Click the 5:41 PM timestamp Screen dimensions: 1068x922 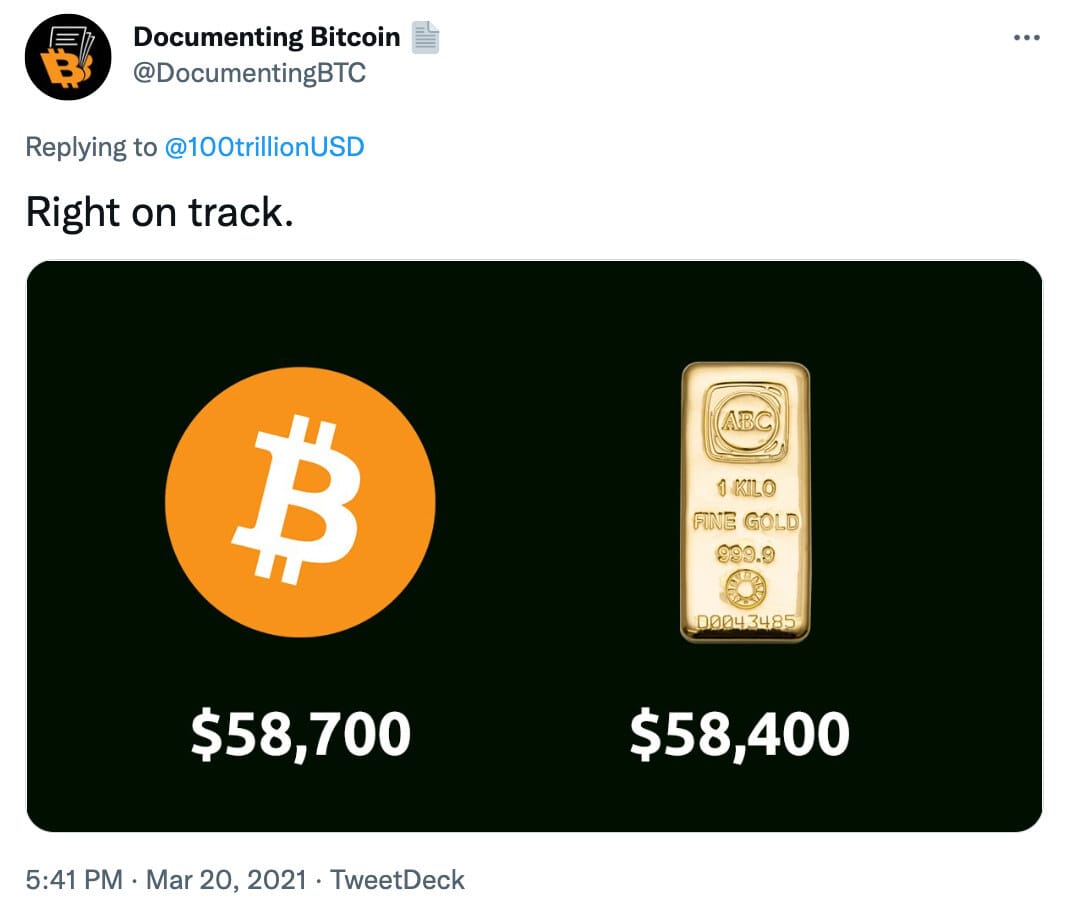pyautogui.click(x=74, y=880)
